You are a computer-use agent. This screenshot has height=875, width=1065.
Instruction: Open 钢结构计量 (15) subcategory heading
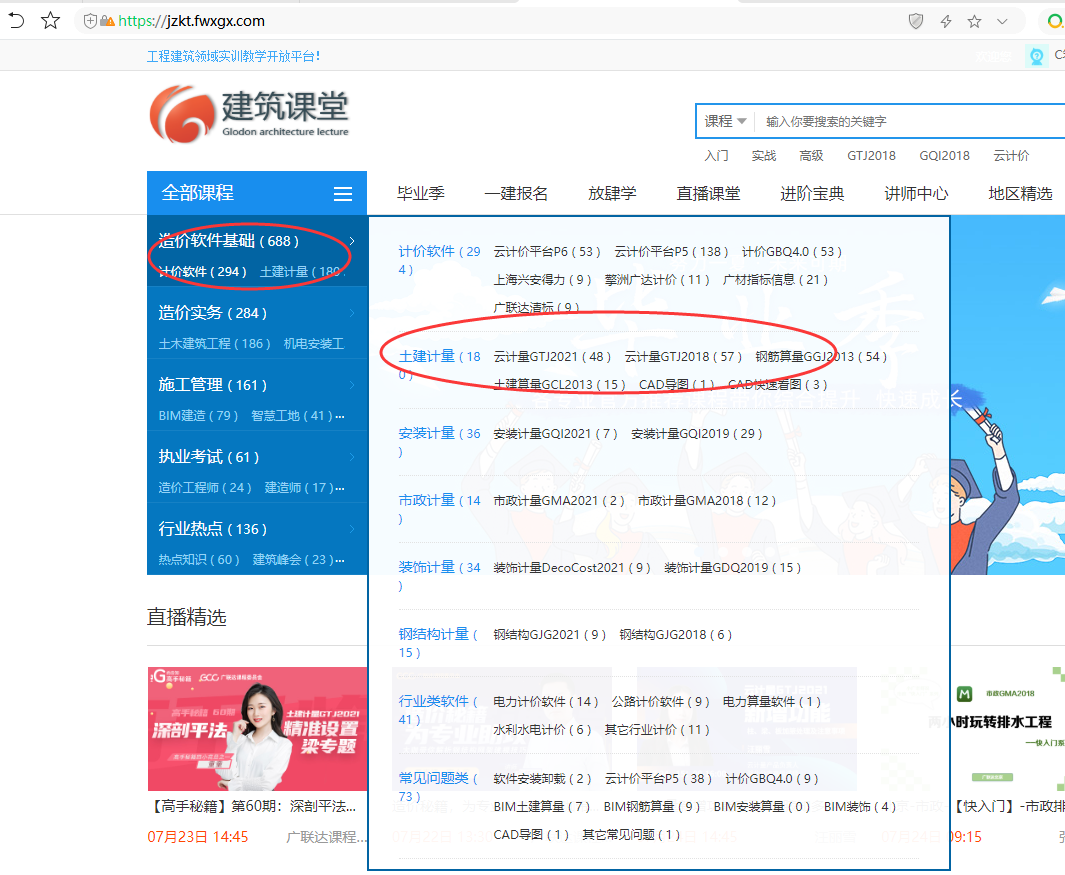pyautogui.click(x=438, y=643)
